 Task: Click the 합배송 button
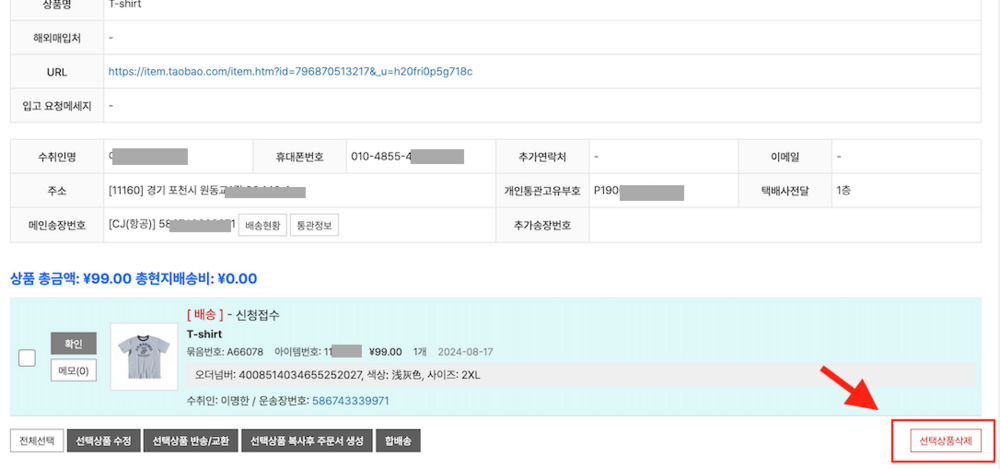[x=398, y=440]
